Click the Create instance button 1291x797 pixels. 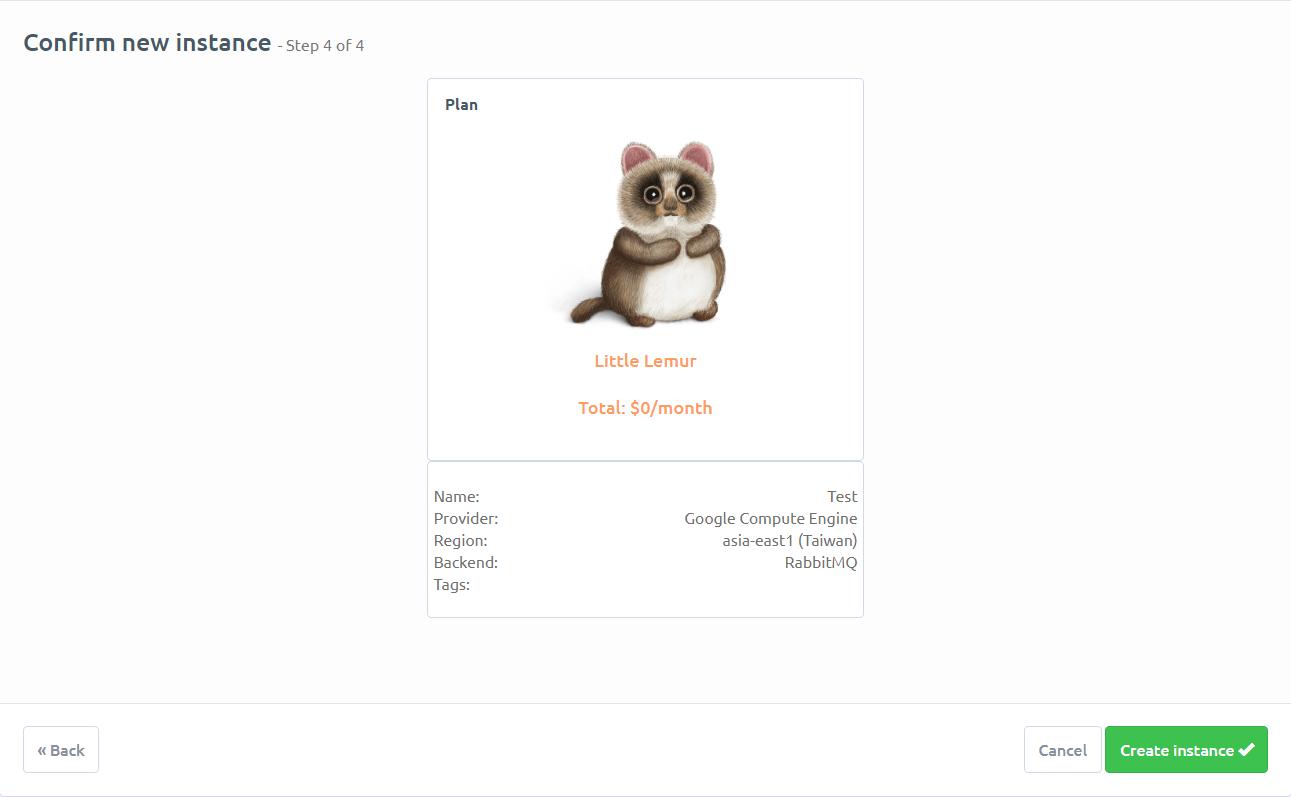point(1186,750)
